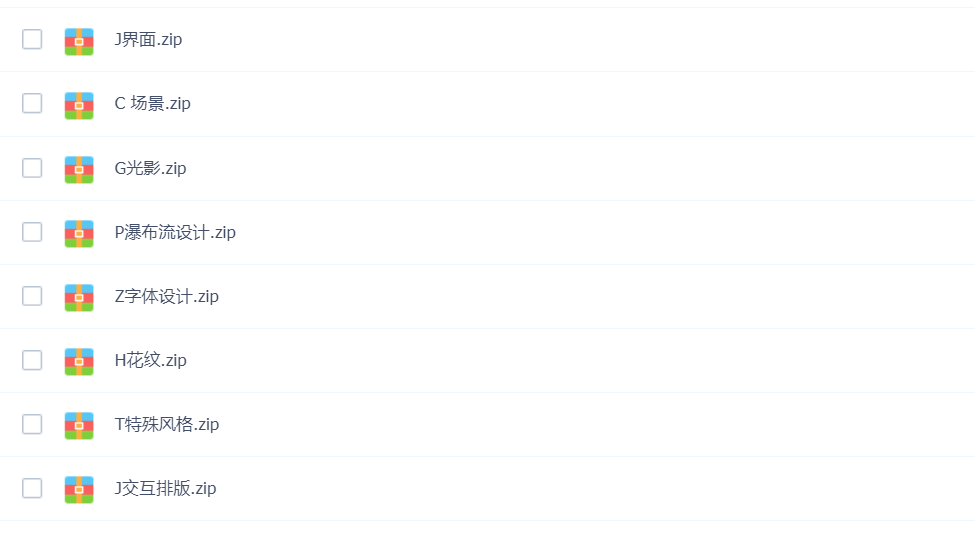Image resolution: width=975 pixels, height=539 pixels.
Task: Click the archive icon for P瀑布流设计.zip
Action: pyautogui.click(x=79, y=234)
